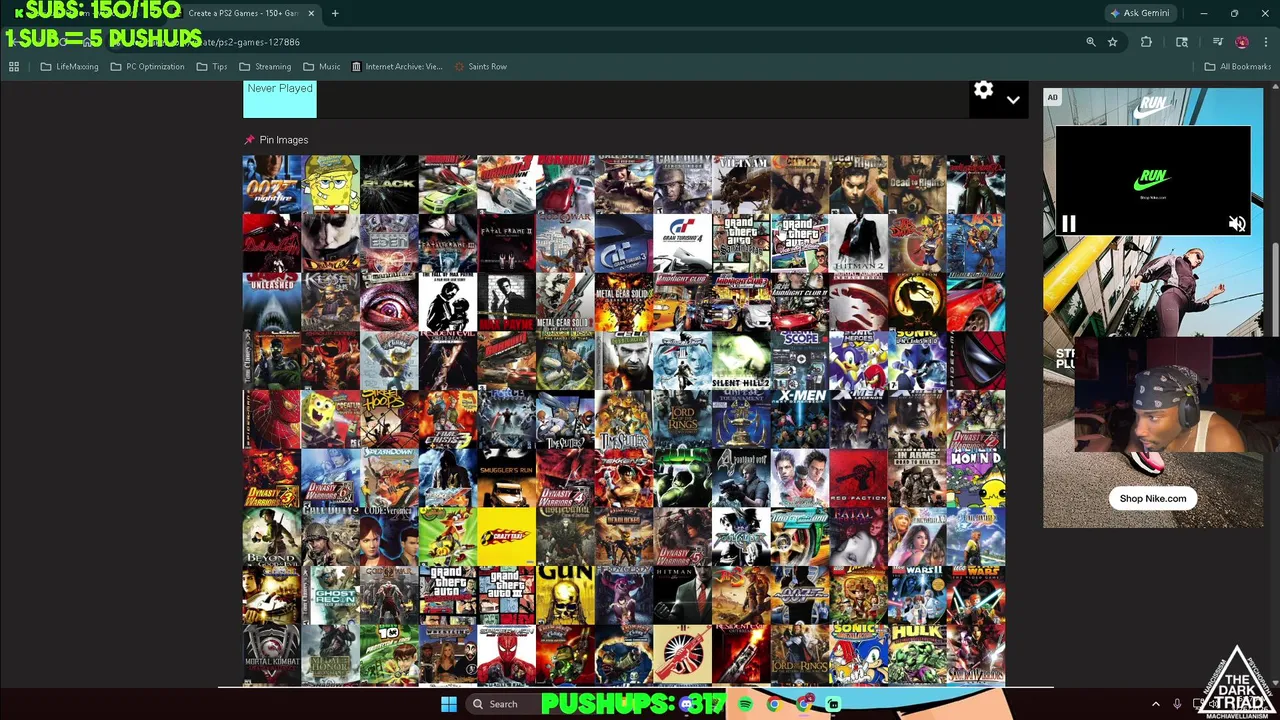
Task: Select the Sonic Mega Collection cover
Action: (859, 655)
